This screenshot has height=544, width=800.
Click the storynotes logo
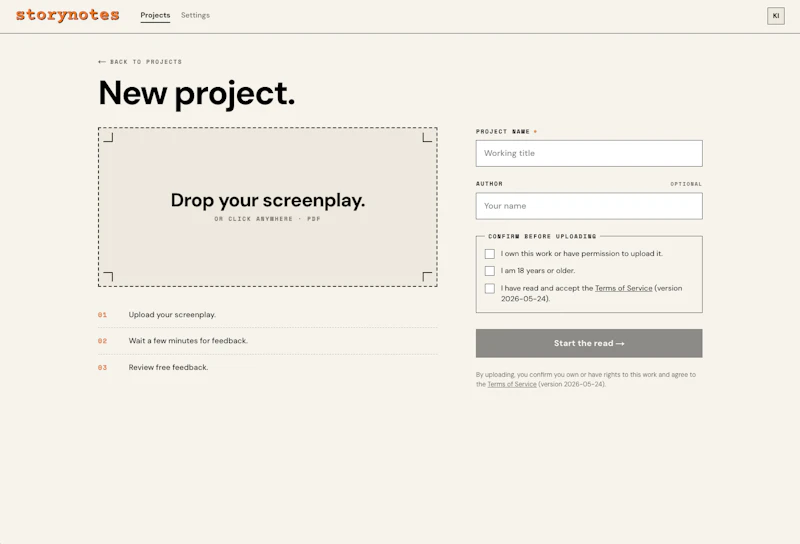coord(67,15)
